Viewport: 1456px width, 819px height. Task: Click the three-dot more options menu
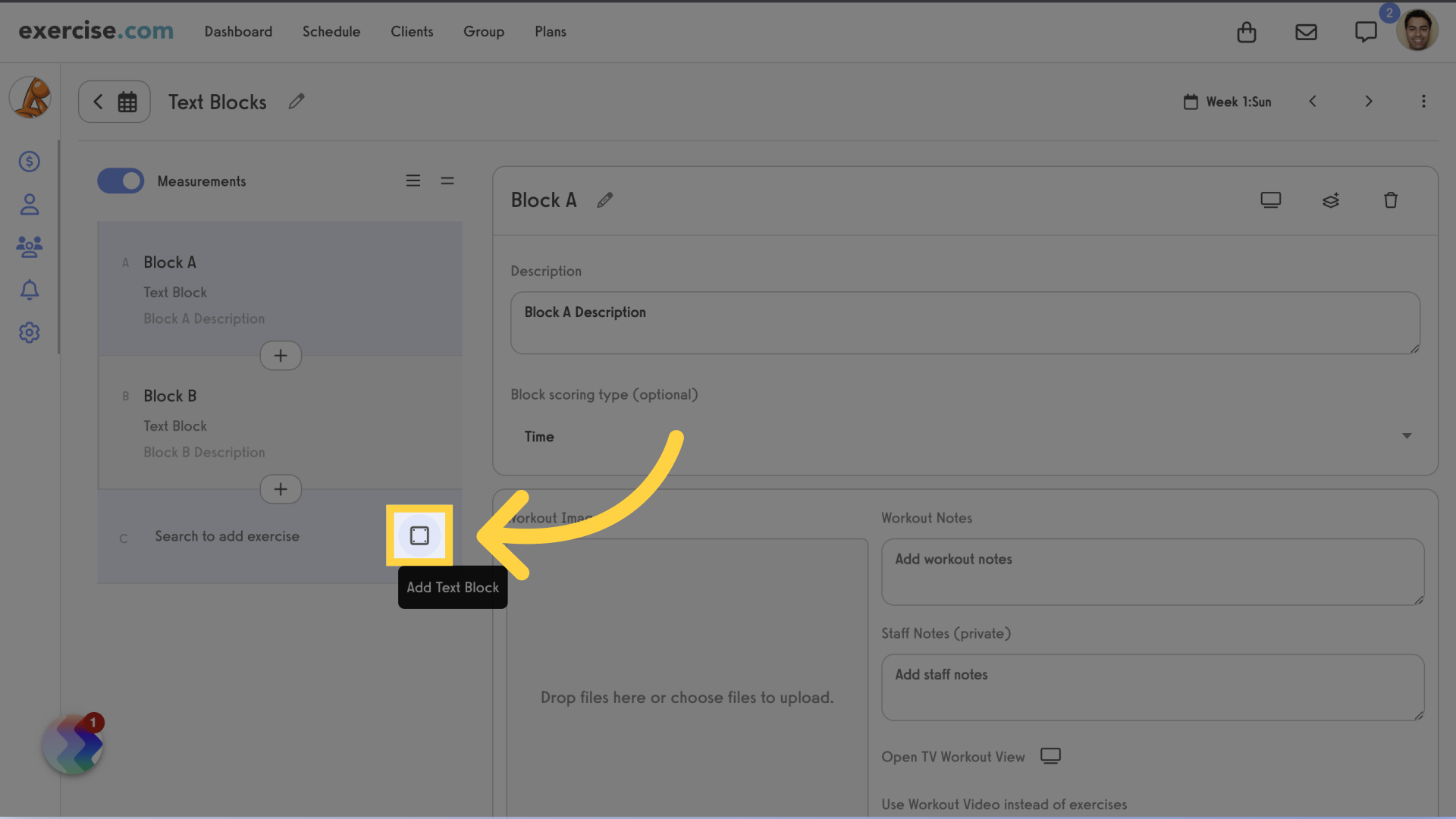pos(1424,101)
